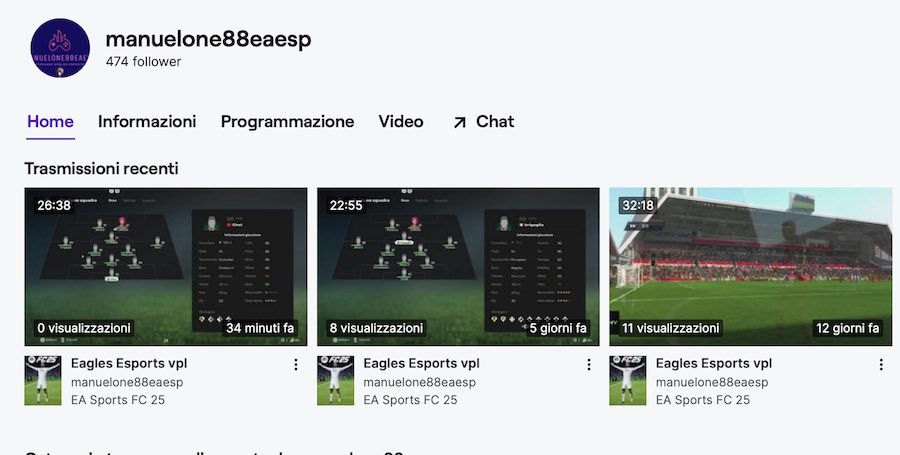Click the 34 minuti fa label

(x=260, y=328)
